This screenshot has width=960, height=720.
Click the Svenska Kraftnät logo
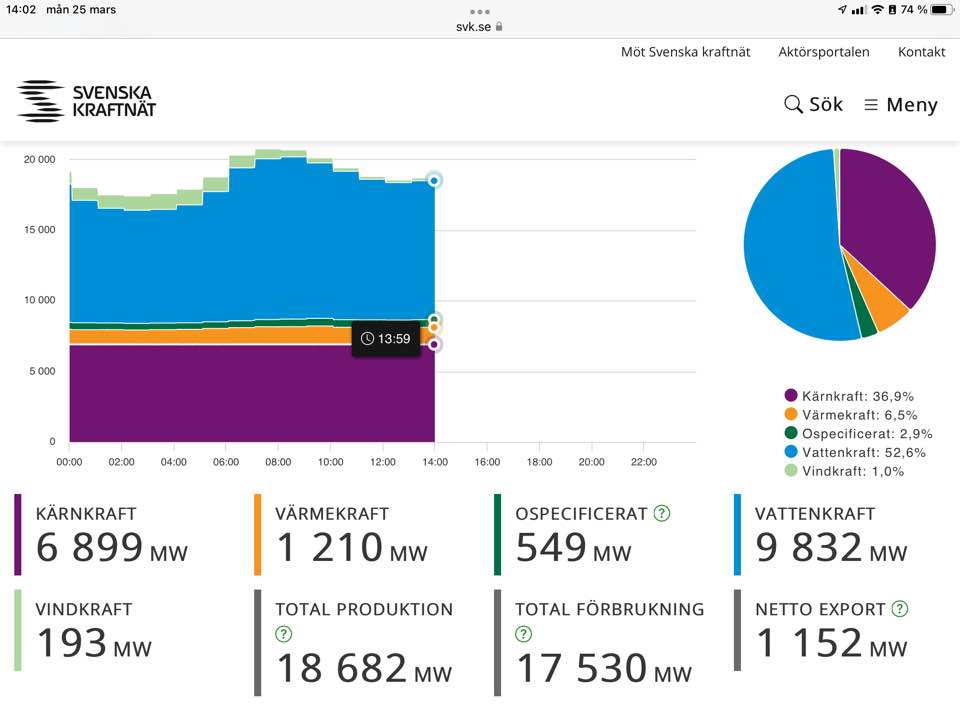click(87, 101)
